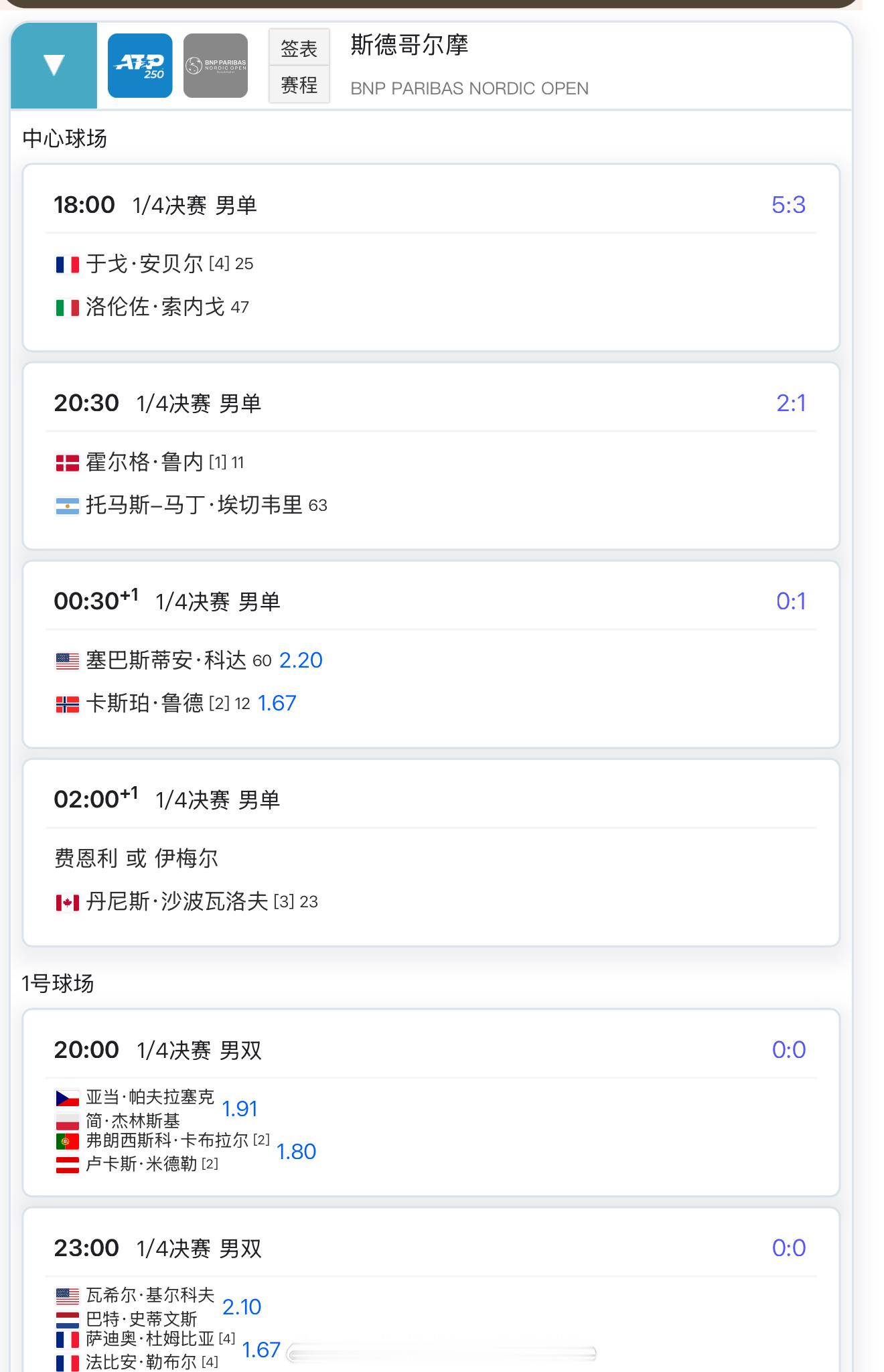Click Argentina flag icon beside 埃切韦里
Viewport: 884px width, 1372px height.
point(67,506)
